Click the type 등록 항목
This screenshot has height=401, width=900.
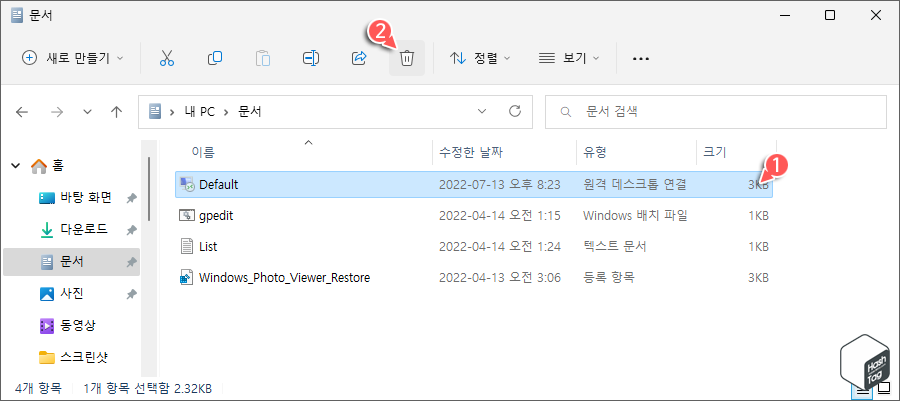click(609, 278)
